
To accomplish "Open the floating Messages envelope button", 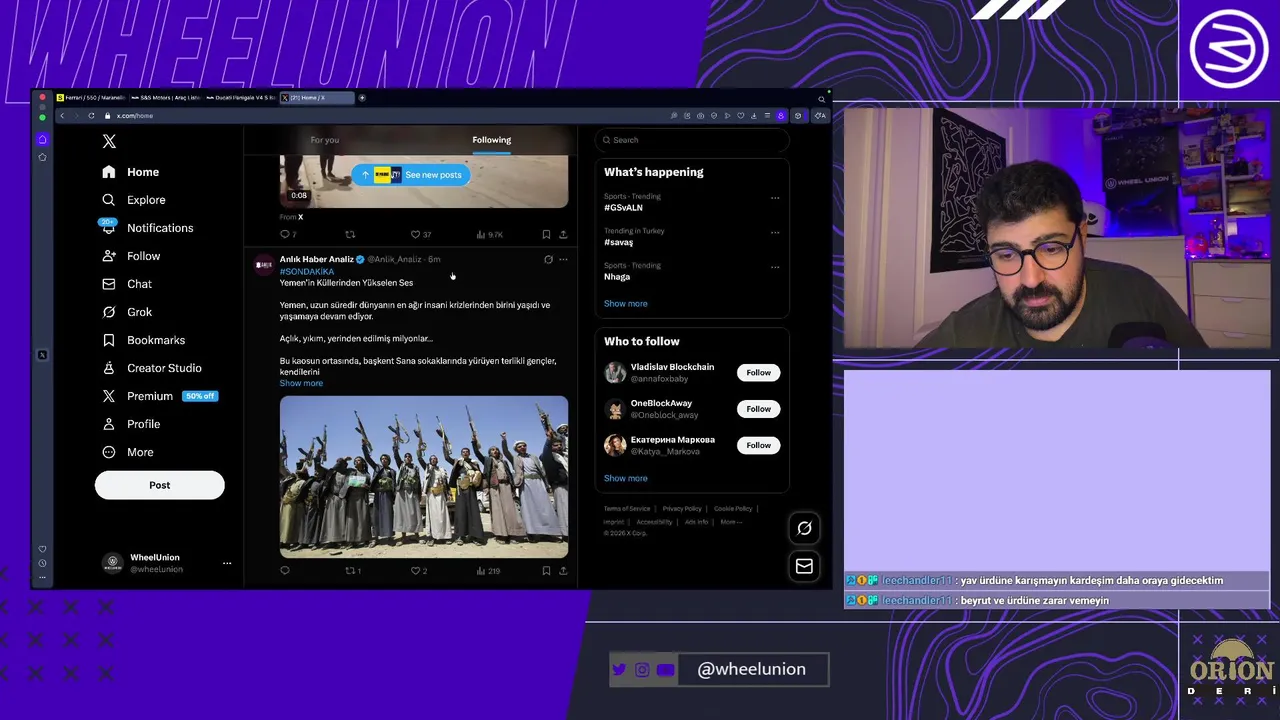I will pyautogui.click(x=804, y=566).
